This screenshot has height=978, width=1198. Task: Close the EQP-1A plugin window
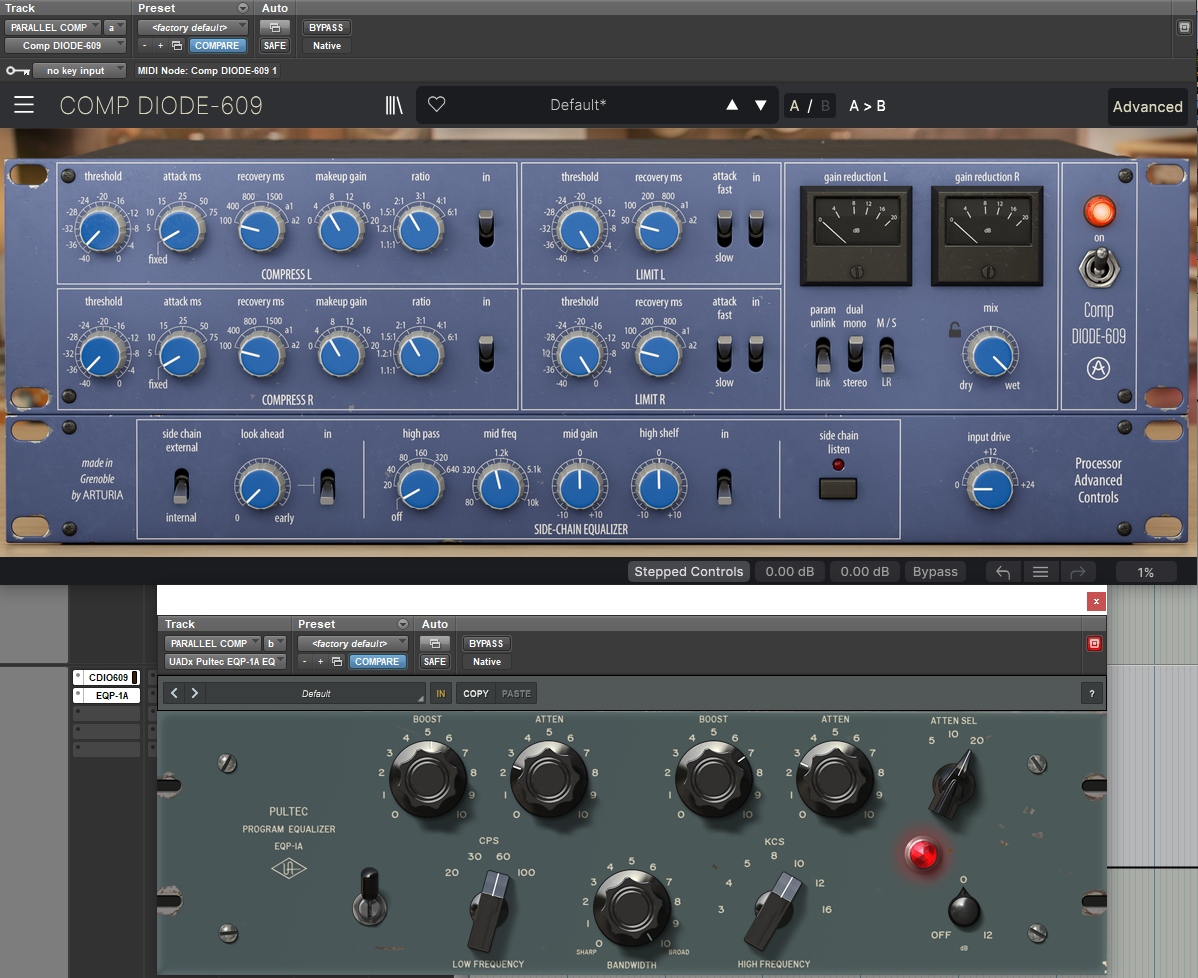point(1096,601)
